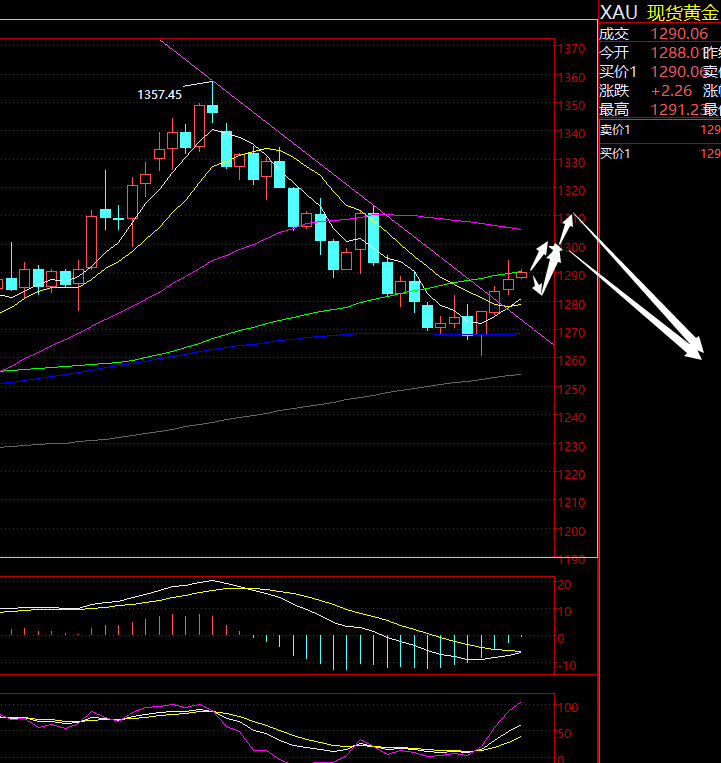This screenshot has width=721, height=763.
Task: Click the 买价1 value 1290.06 beside 涨跌 row above
Action: (x=677, y=72)
